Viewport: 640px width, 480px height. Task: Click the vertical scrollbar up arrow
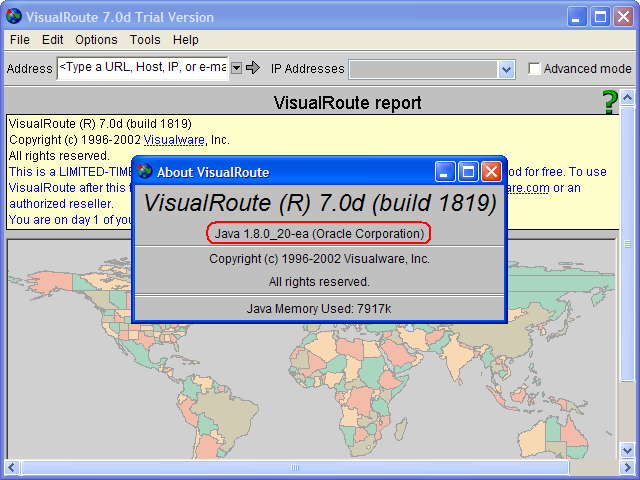point(627,97)
